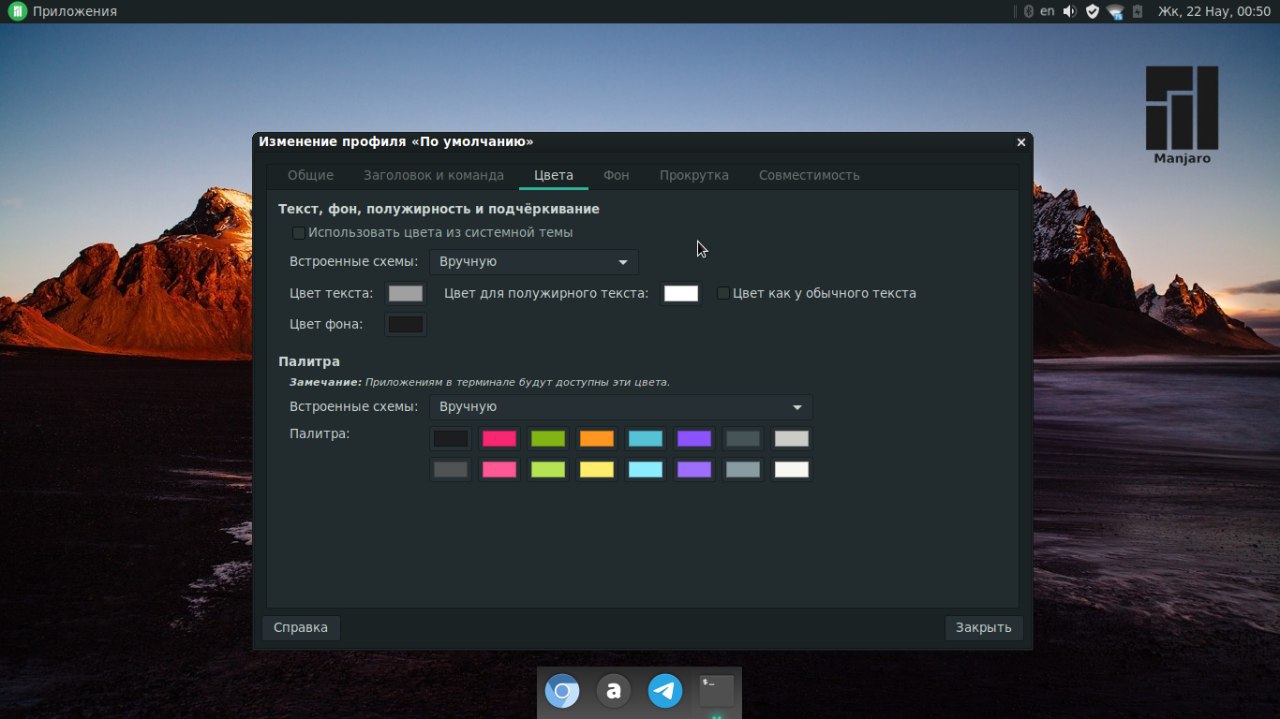Click the 'Справка' help button
Viewport: 1280px width, 719px height.
(x=300, y=628)
